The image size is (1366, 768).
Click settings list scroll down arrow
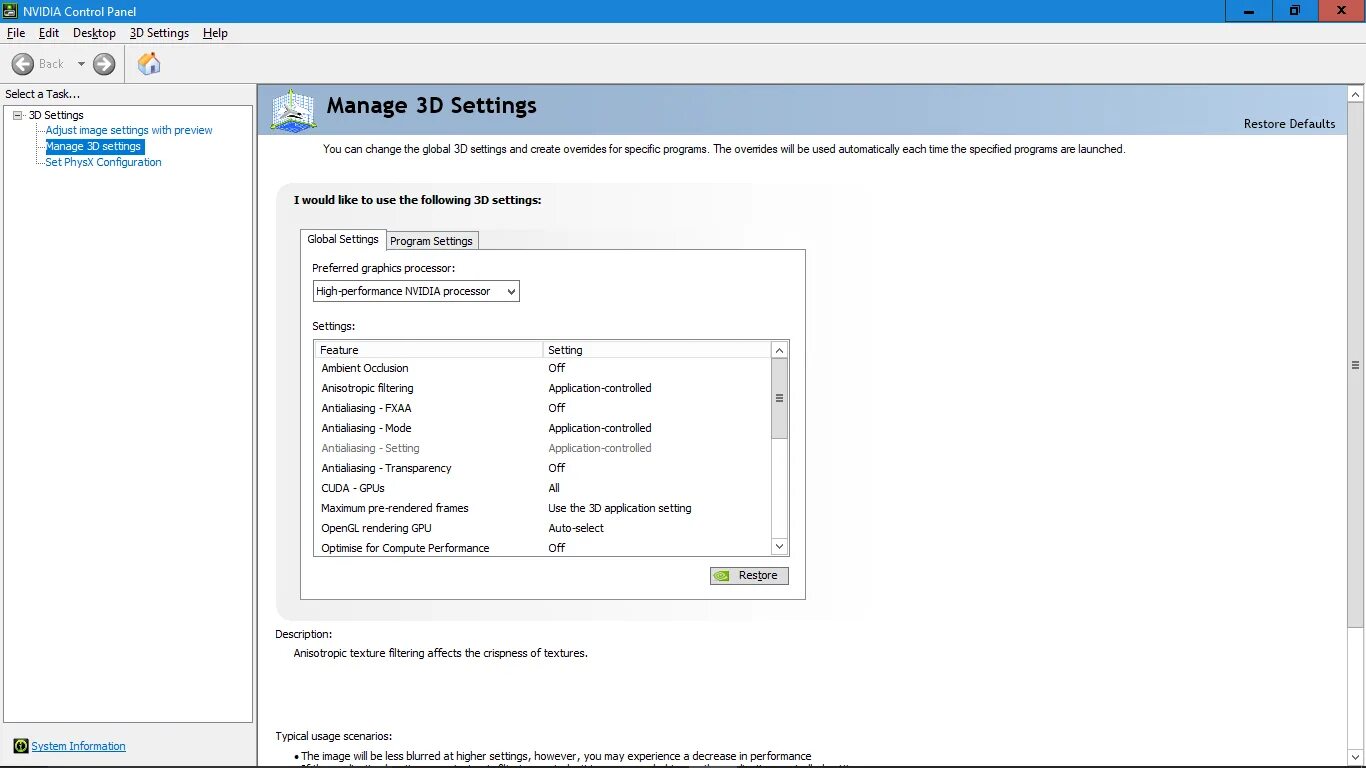point(780,547)
